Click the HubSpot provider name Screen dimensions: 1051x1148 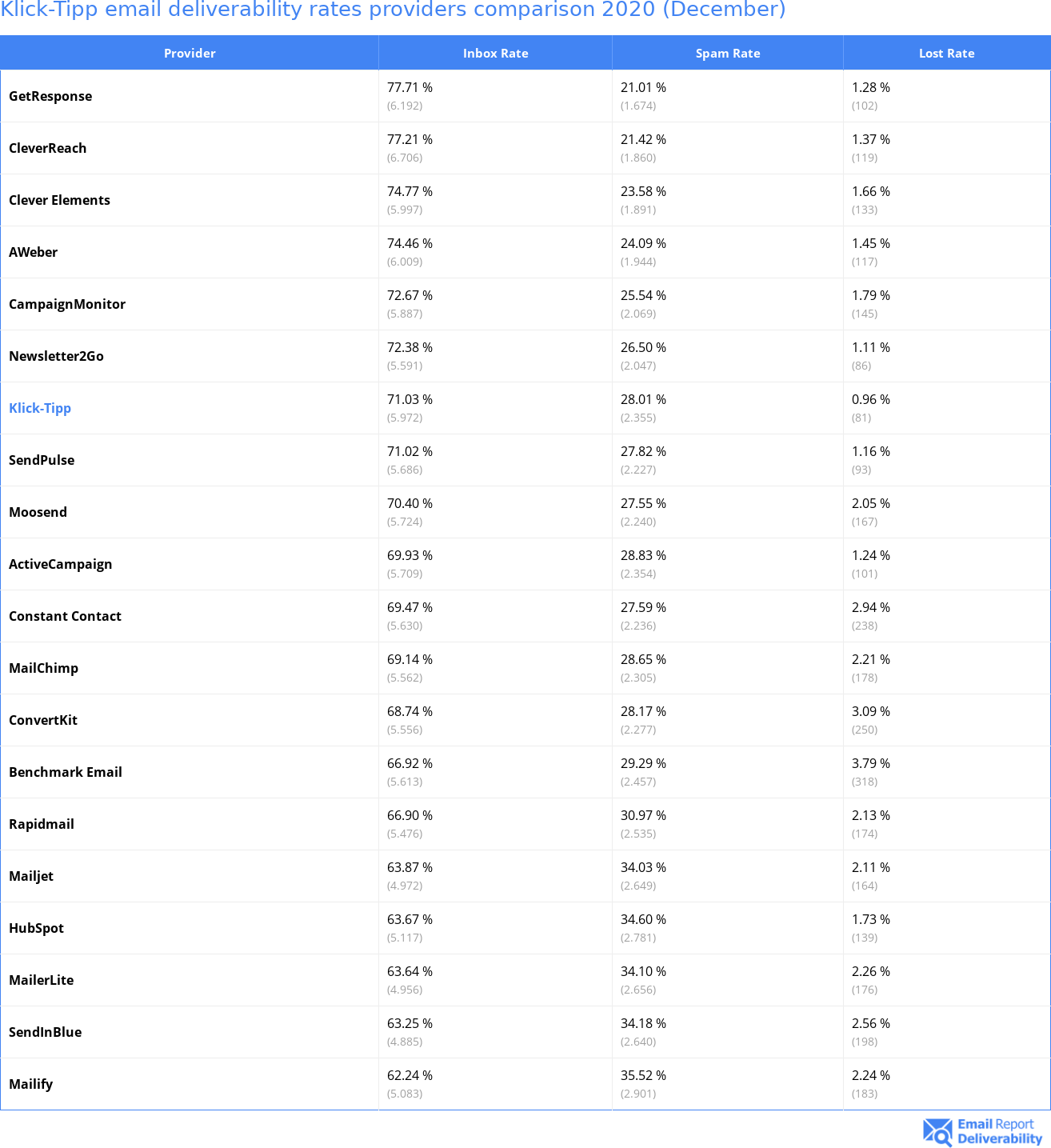point(36,928)
